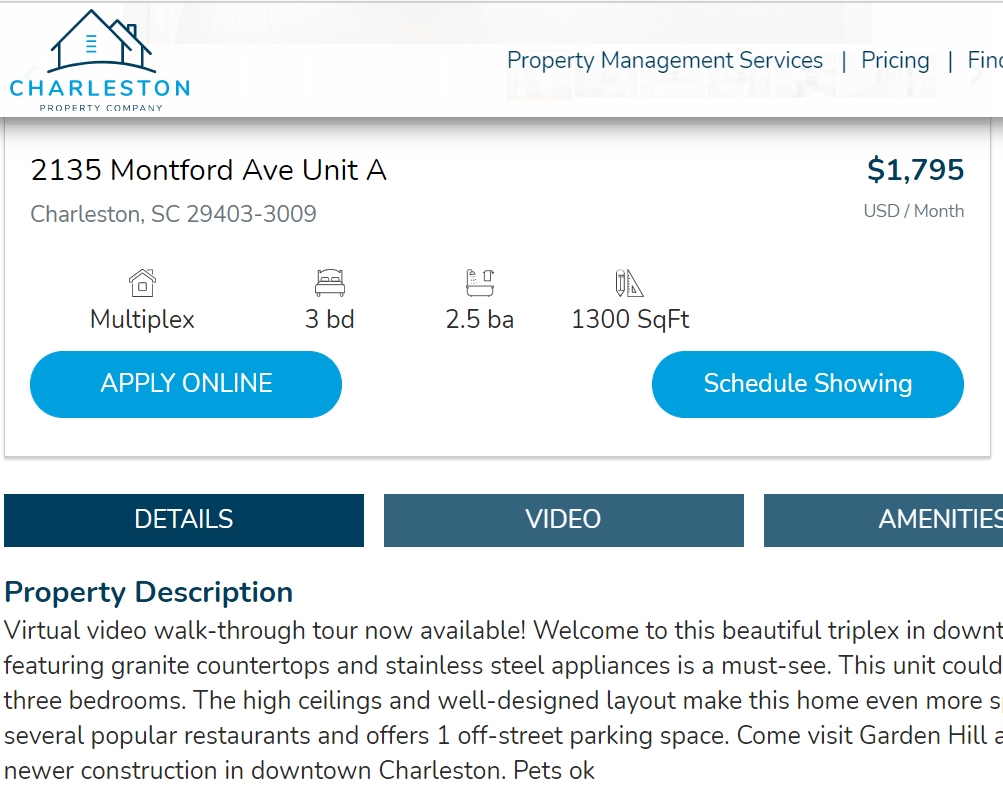Click the ruler and pencil square footage icon

click(x=629, y=283)
